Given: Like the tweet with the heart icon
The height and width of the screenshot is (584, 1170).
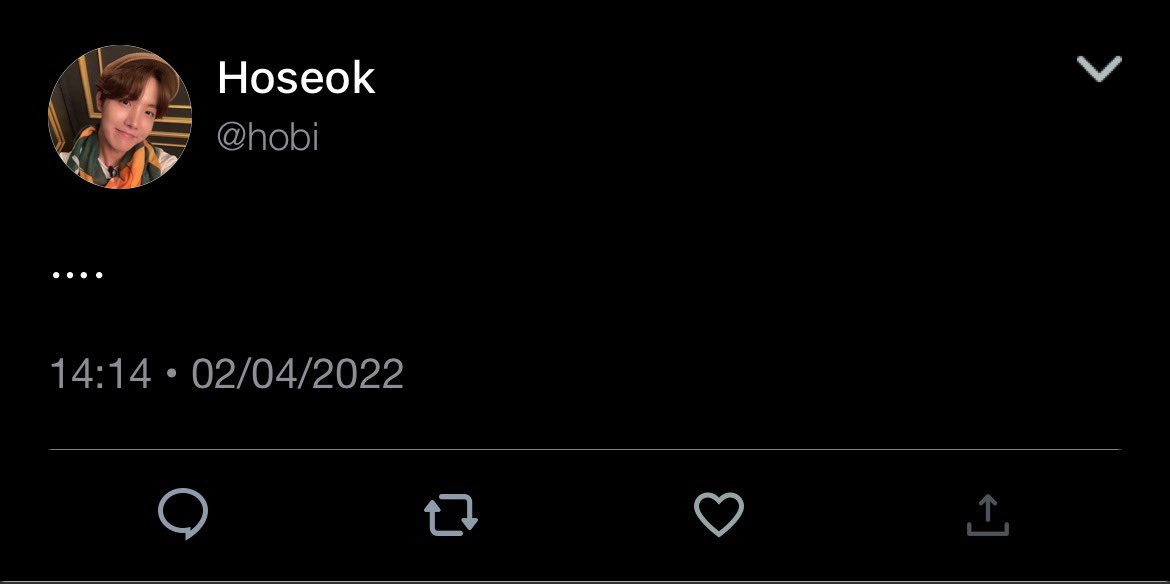Looking at the screenshot, I should pos(719,515).
